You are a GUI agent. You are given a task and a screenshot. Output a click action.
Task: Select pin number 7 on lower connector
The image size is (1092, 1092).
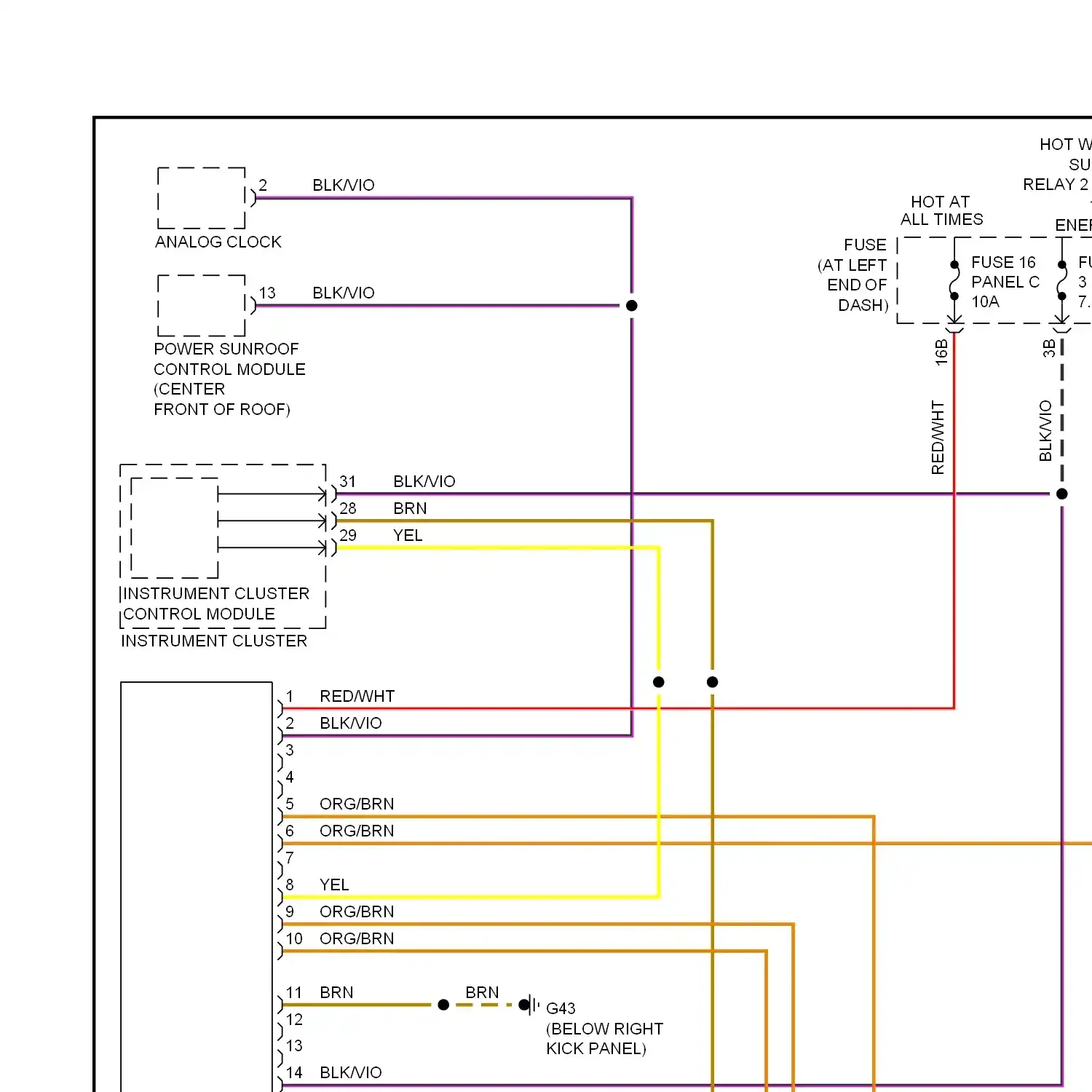coord(290,858)
